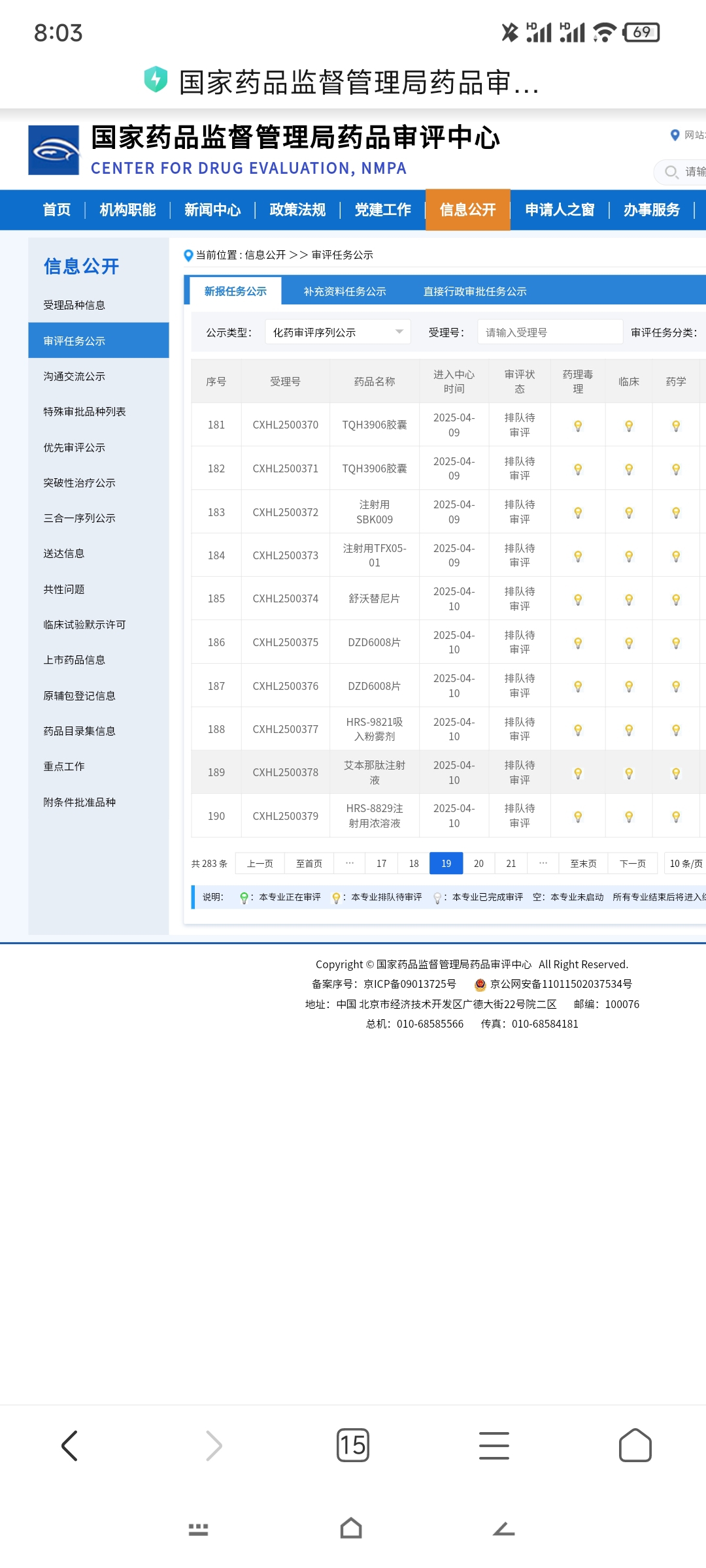The image size is (706, 1568).
Task: Click 药理毒理 bulb icon for row 190
Action: (x=578, y=817)
